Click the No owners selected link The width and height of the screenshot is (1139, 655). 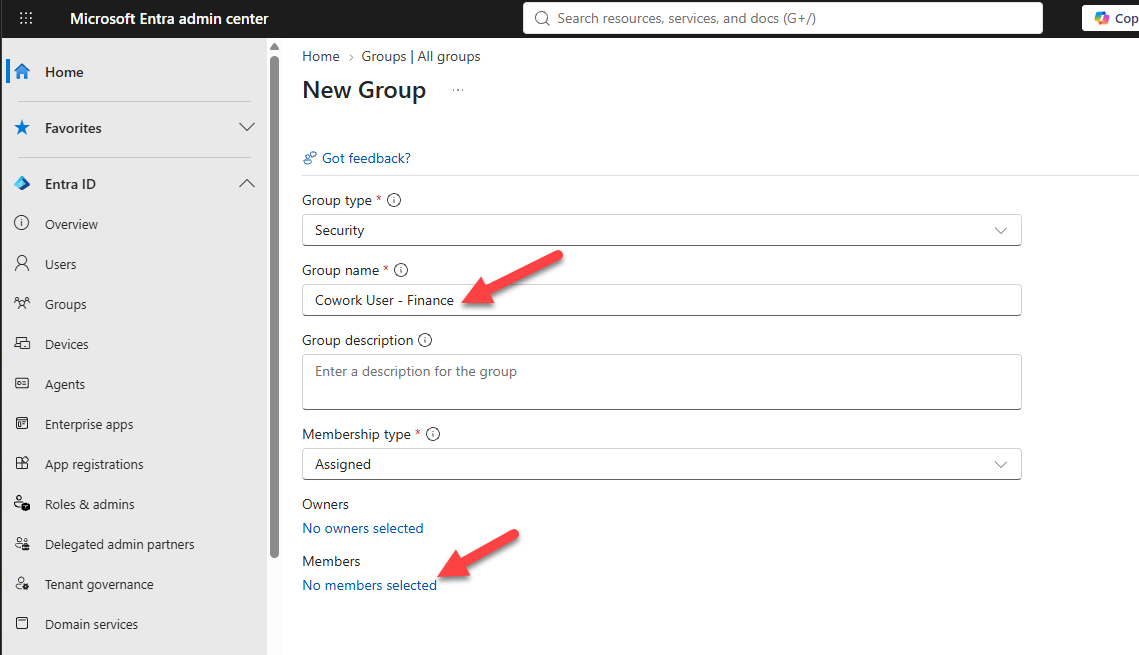pos(362,528)
